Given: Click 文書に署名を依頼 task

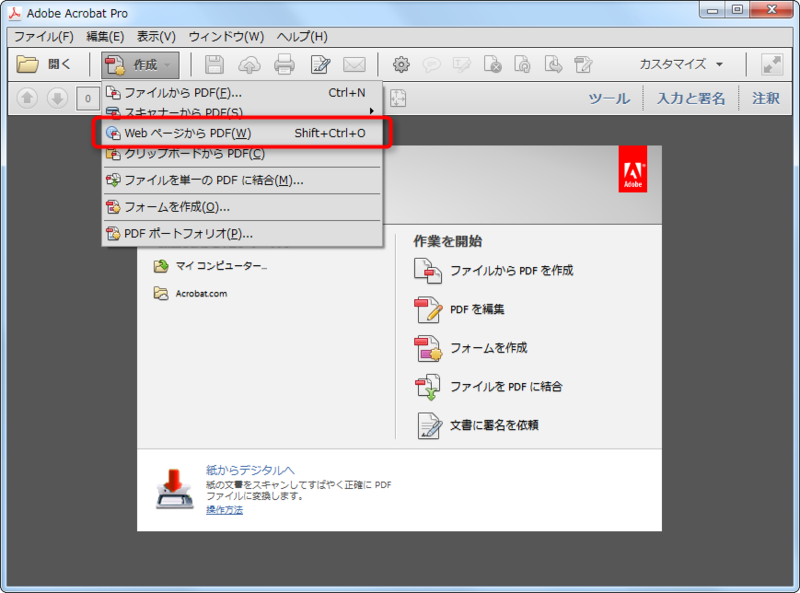Looking at the screenshot, I should [494, 425].
